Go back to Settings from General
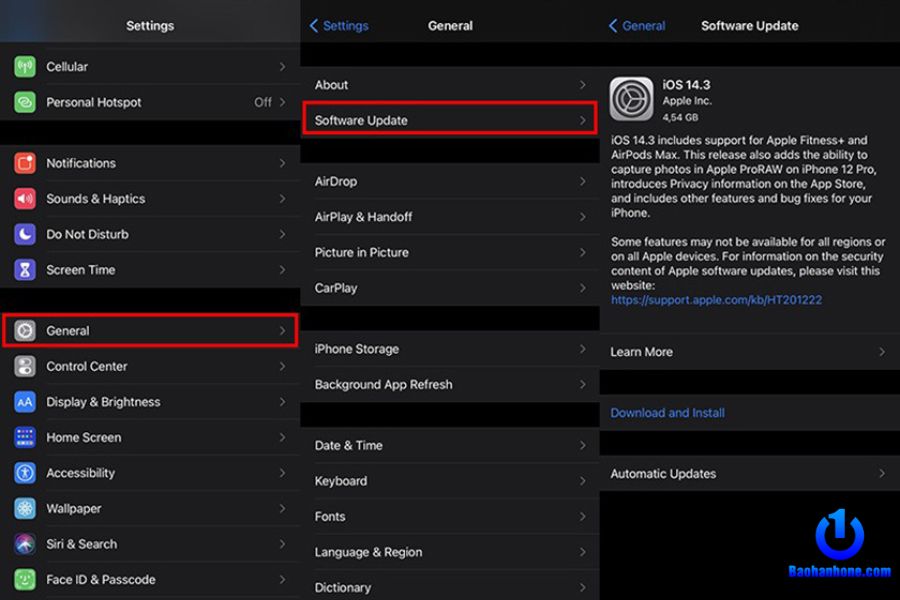 coord(339,26)
